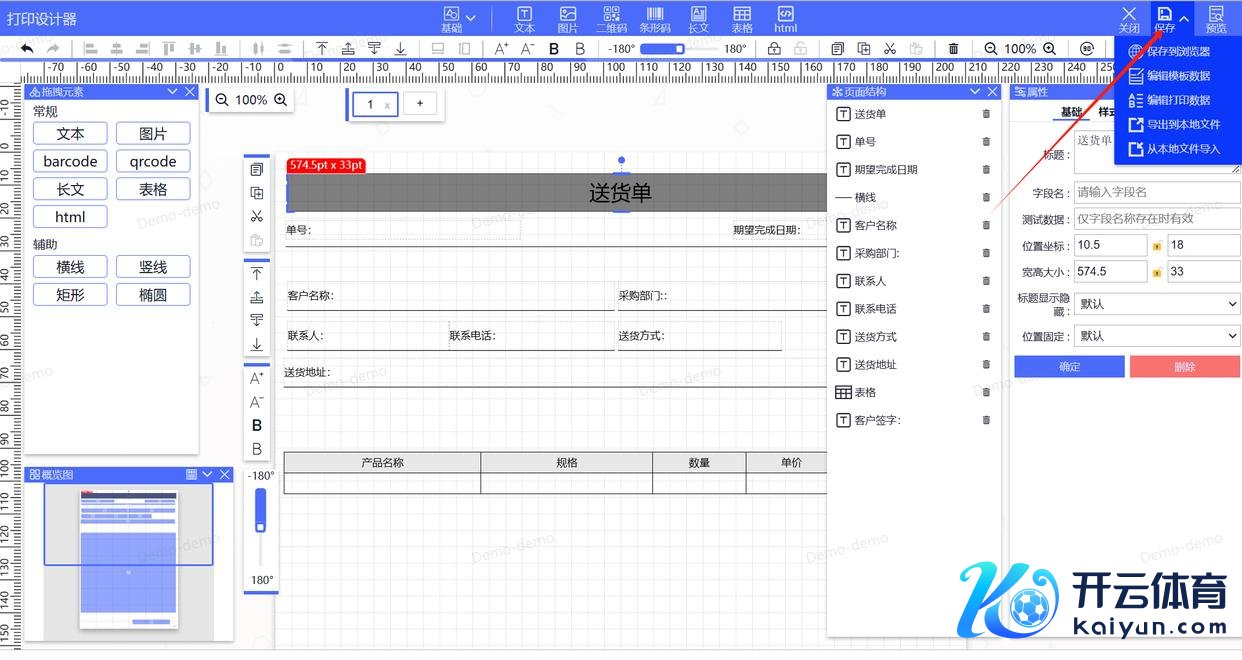
Task: Toggle the width-height ratio lock icon
Action: [1157, 272]
